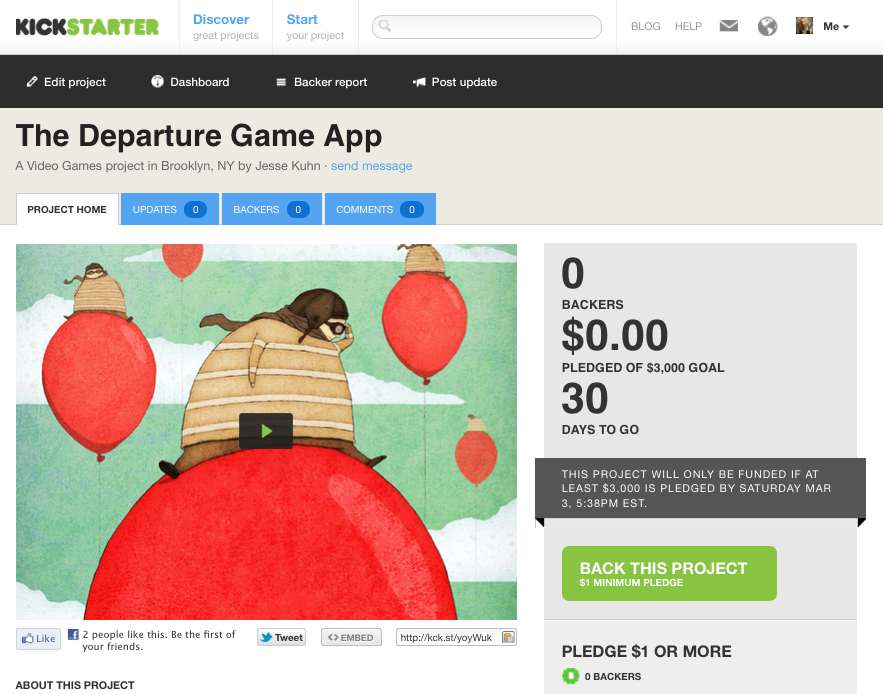Expand the Me account dropdown

pos(836,26)
